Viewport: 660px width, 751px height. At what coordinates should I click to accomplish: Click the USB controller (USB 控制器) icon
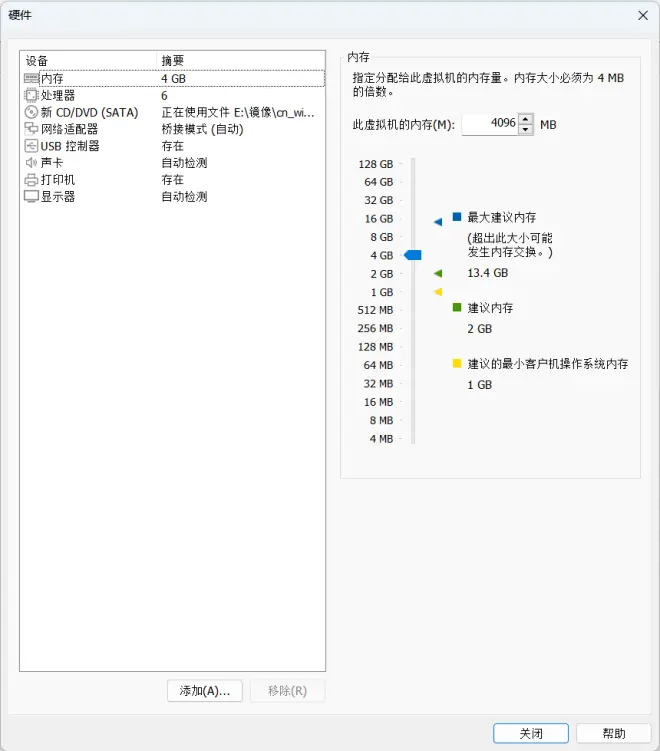[x=31, y=146]
